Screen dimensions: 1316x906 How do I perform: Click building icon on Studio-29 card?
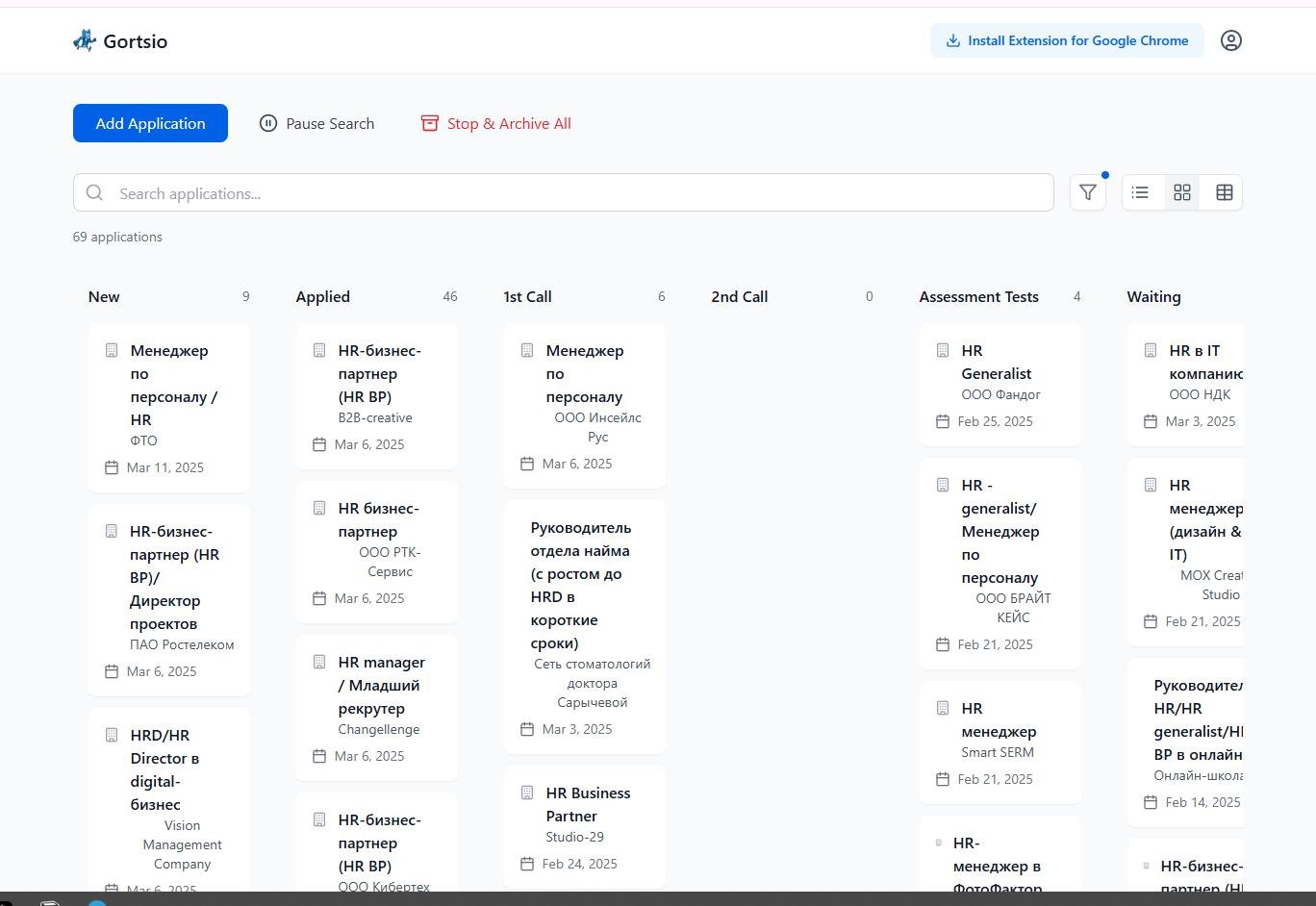pyautogui.click(x=527, y=793)
